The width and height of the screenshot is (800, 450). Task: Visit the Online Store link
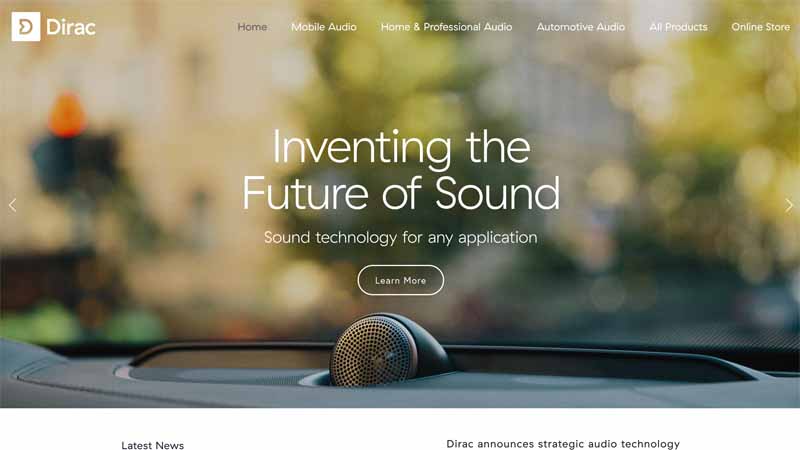pyautogui.click(x=761, y=27)
